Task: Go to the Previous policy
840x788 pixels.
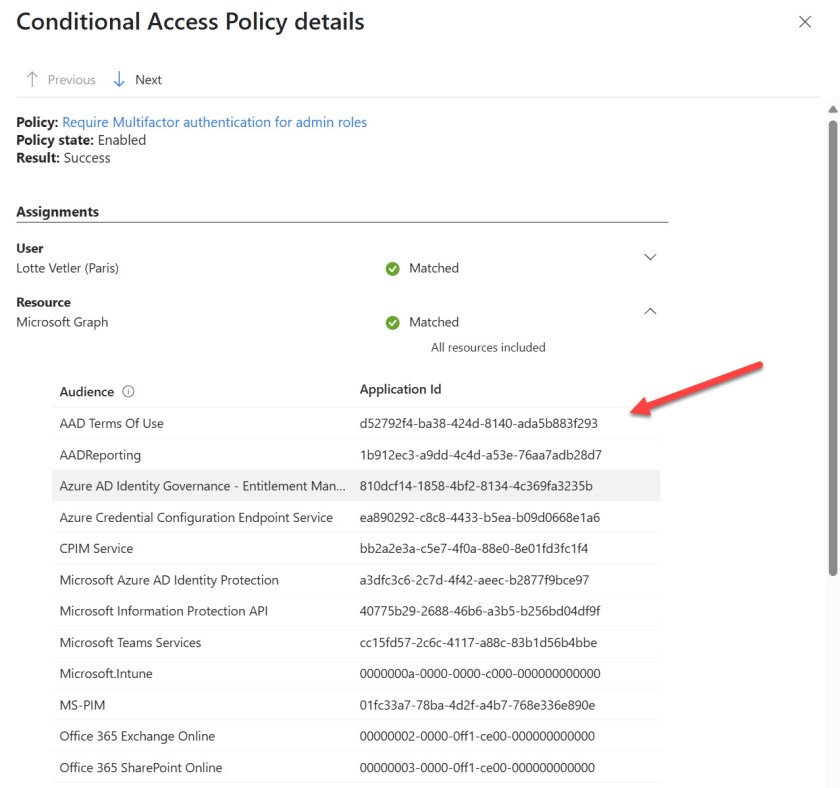Action: [x=61, y=80]
